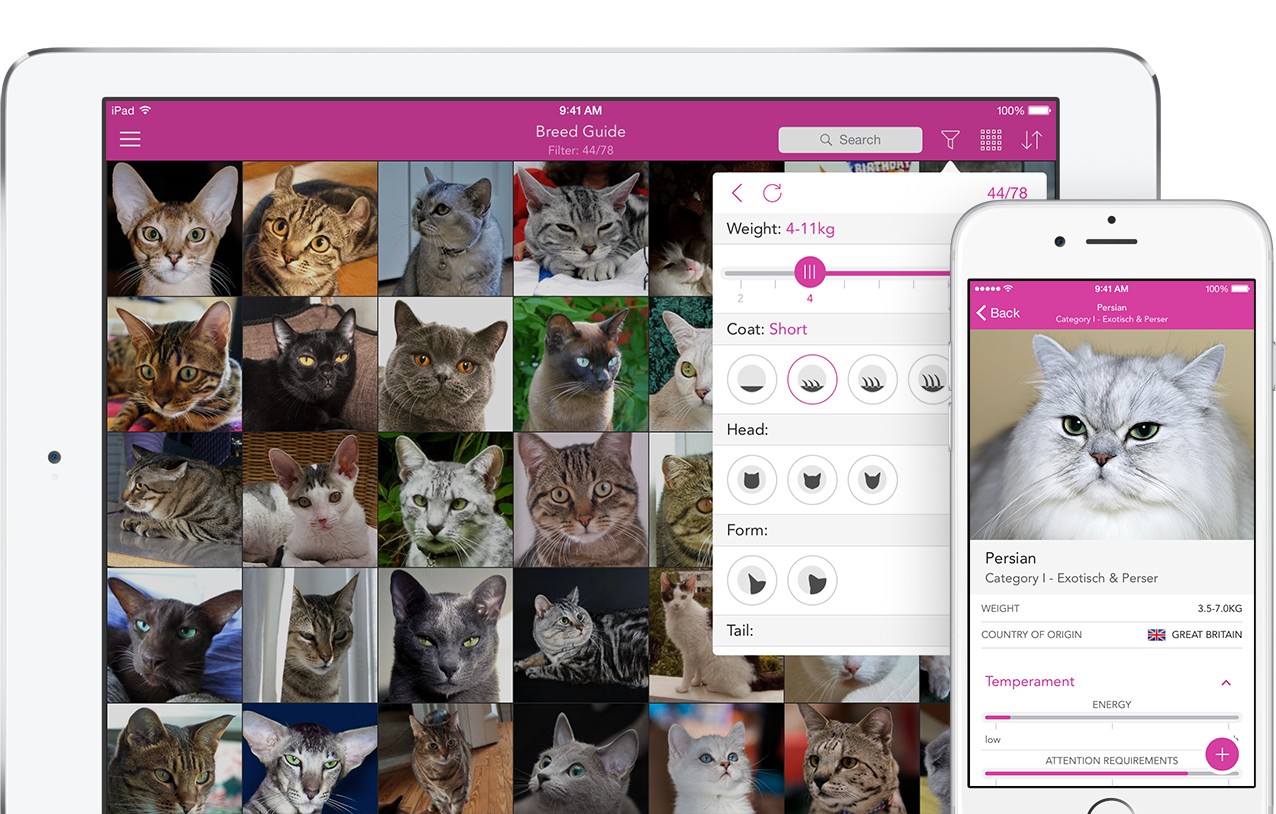Click the Weight slider handle
The width and height of the screenshot is (1276, 814).
[810, 272]
